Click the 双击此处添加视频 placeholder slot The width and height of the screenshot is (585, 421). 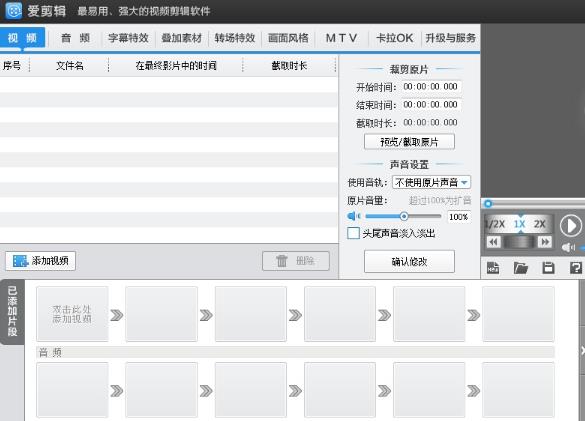(72, 314)
